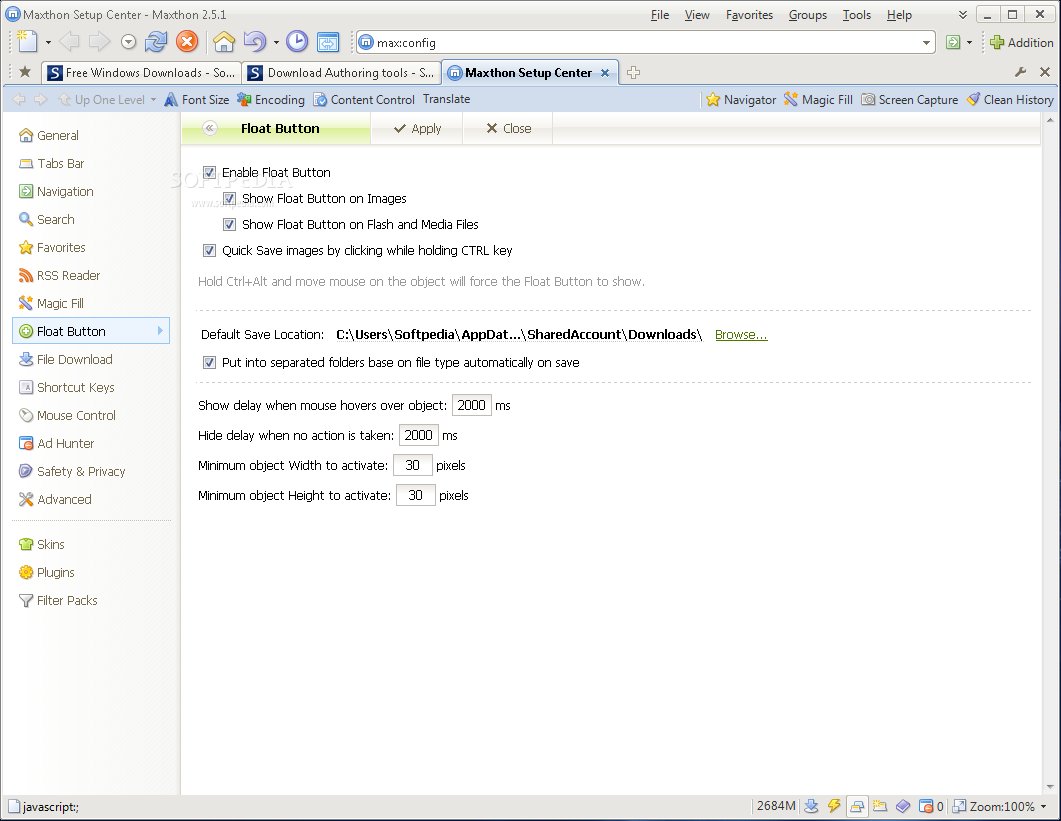
Task: Expand the undo dropdown arrow
Action: [276, 43]
